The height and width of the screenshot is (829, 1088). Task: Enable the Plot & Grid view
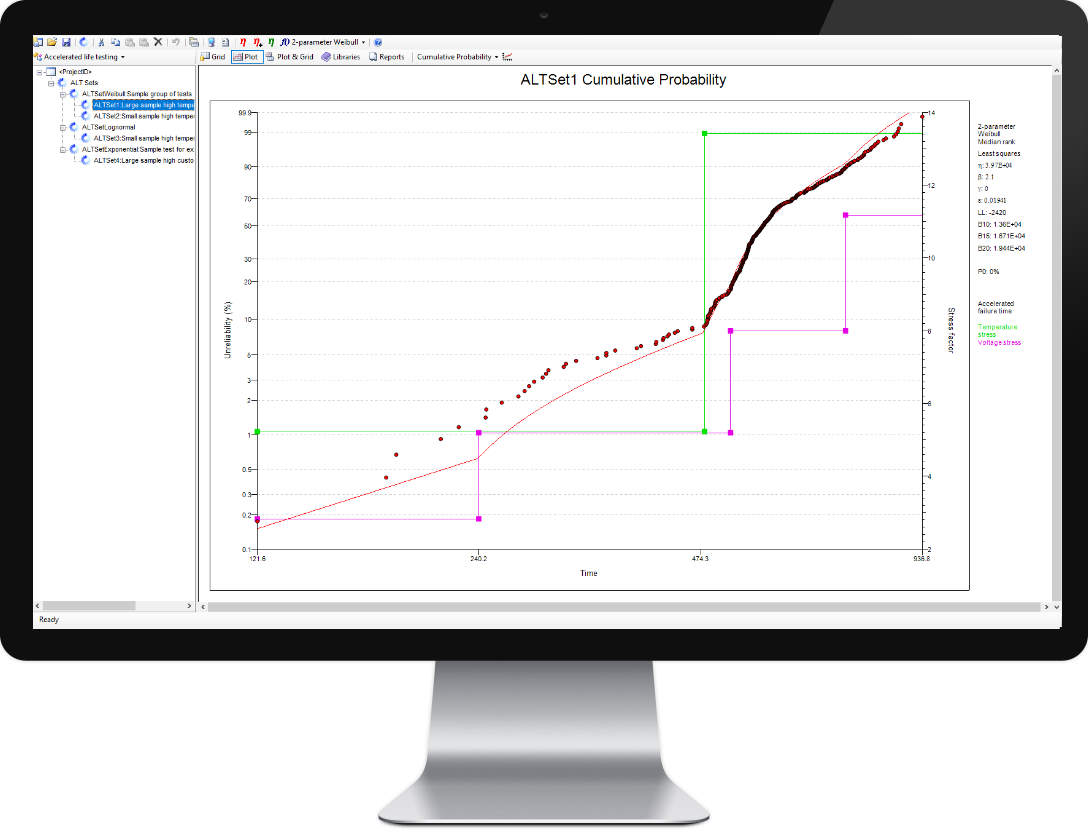click(x=289, y=57)
